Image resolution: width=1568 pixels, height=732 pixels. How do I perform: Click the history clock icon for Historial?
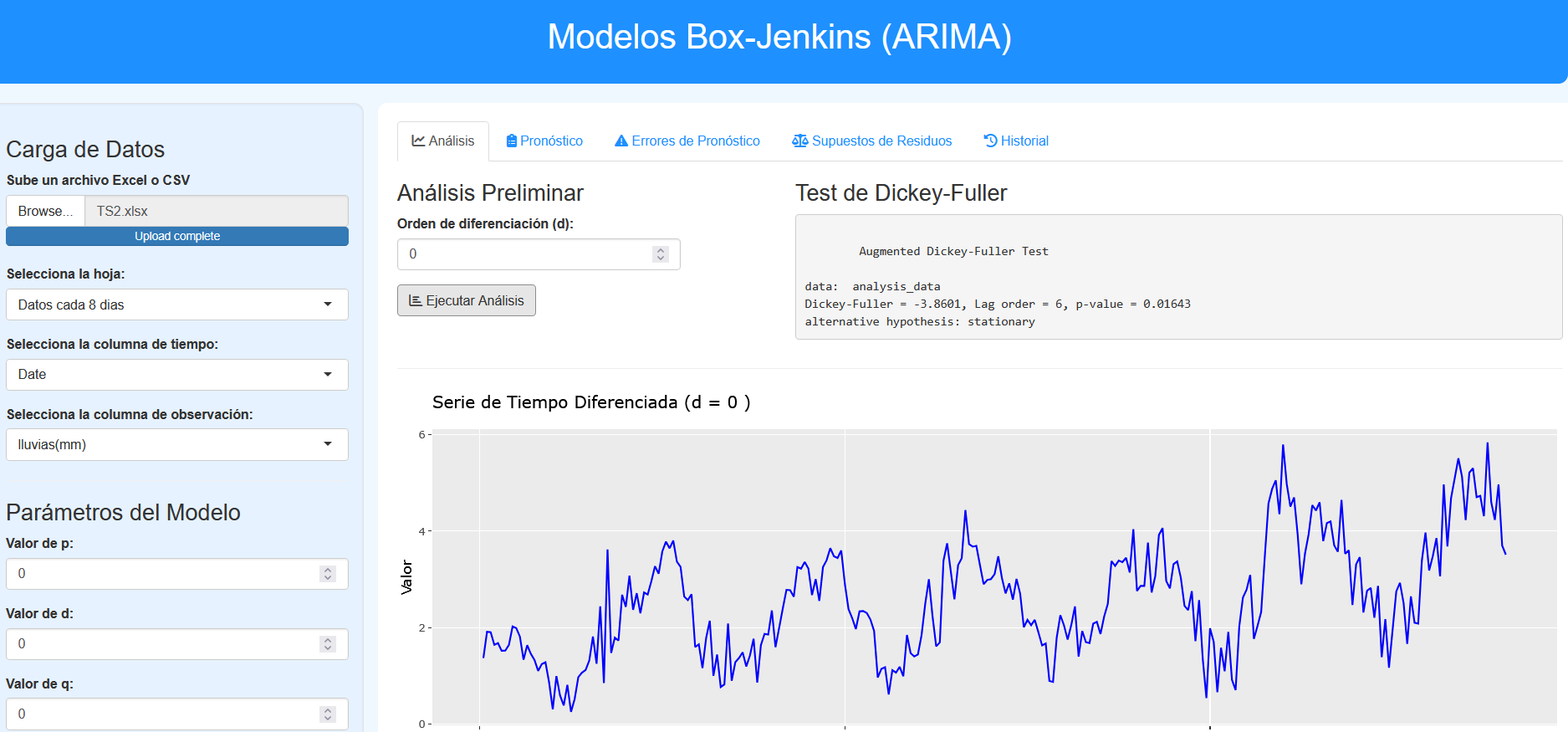point(990,141)
